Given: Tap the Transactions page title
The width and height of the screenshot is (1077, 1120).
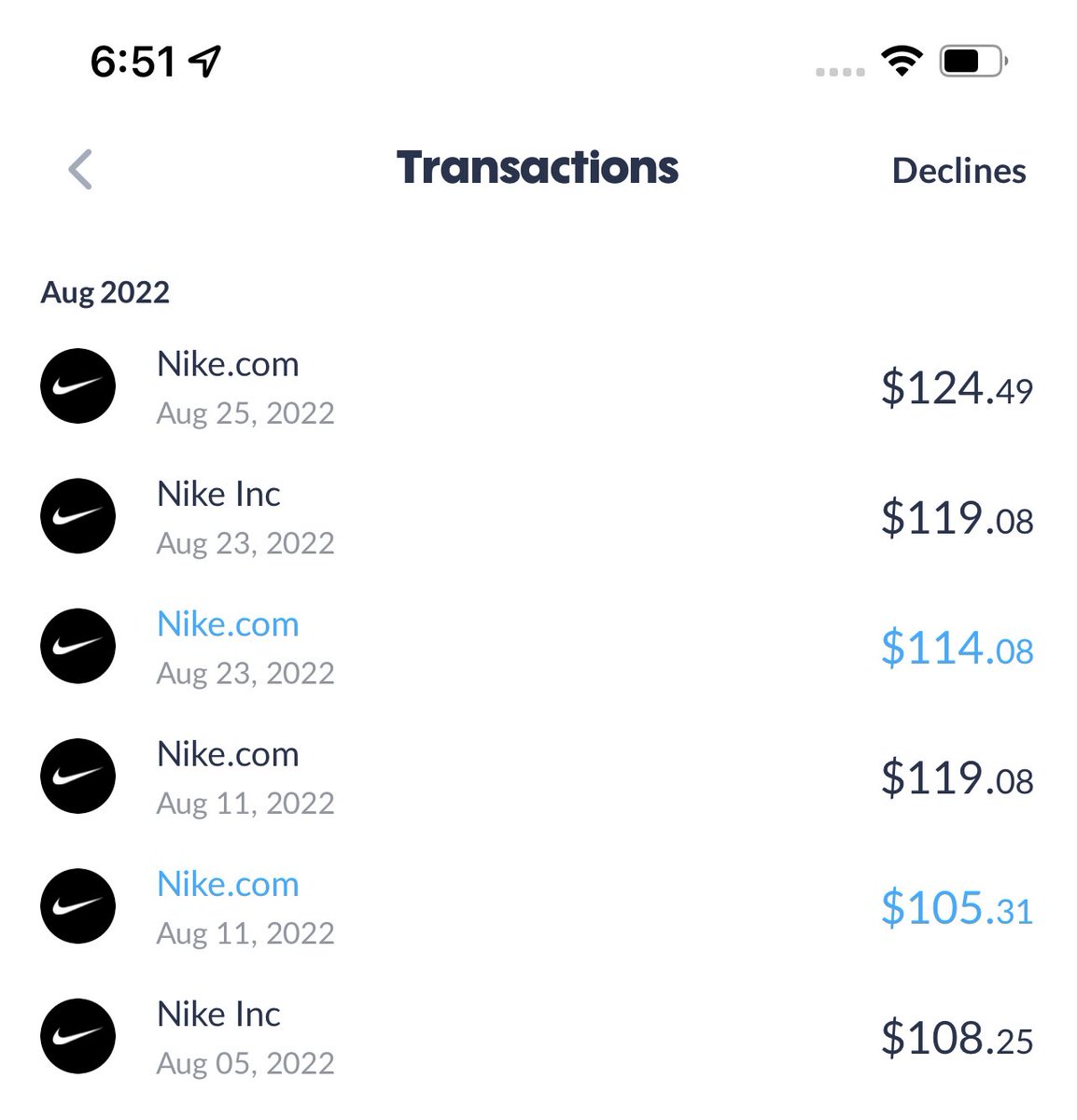Looking at the screenshot, I should 538,168.
